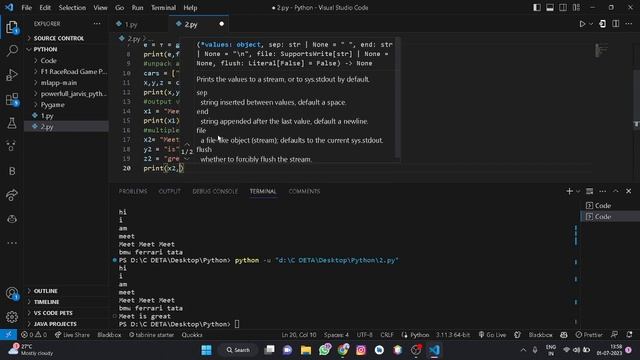Change the UTF-8 file encoding
The image size is (640, 360).
click(x=364, y=335)
